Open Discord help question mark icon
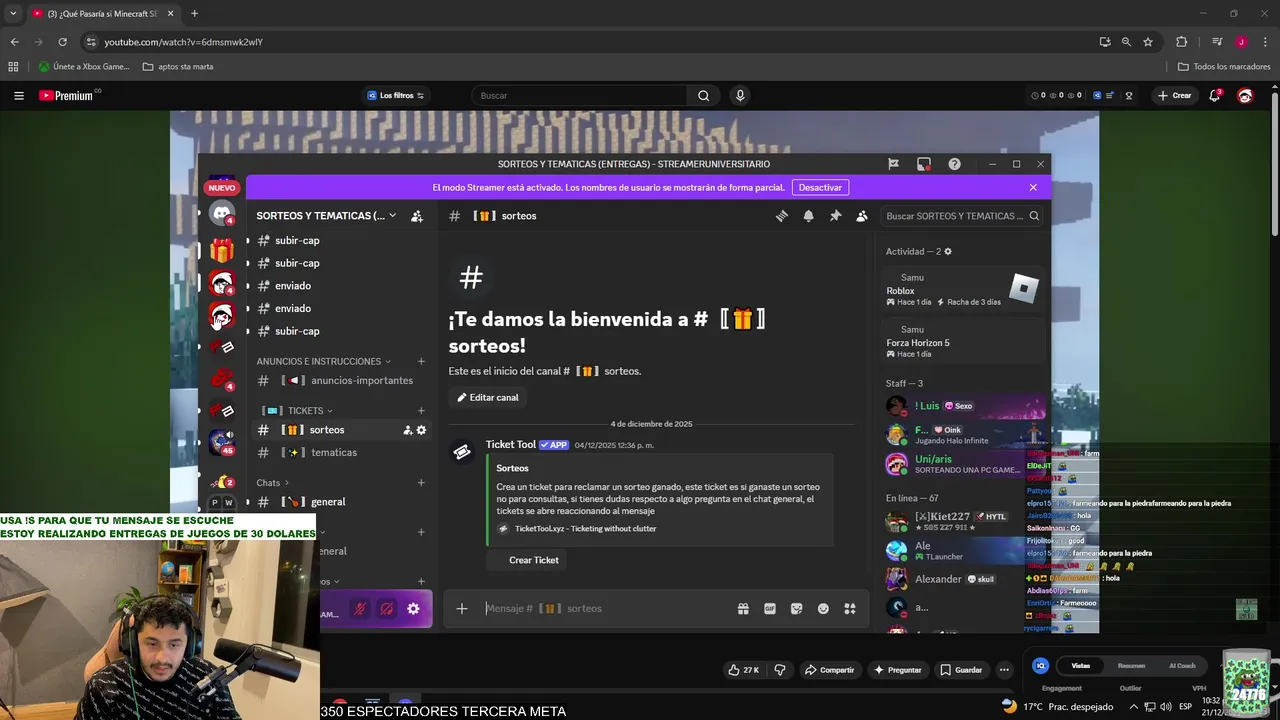 [x=954, y=164]
